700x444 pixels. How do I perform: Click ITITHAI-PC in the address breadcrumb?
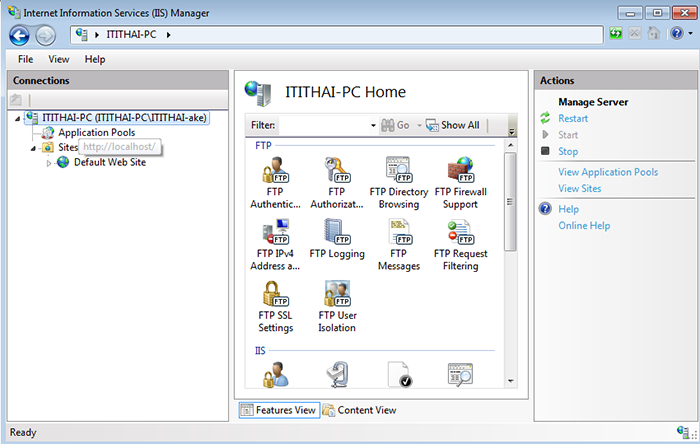[131, 34]
